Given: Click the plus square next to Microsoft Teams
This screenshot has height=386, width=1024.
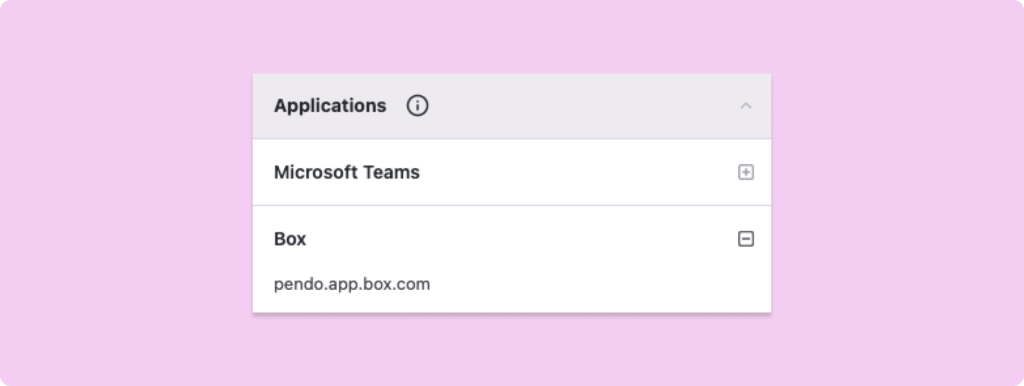Looking at the screenshot, I should 746,172.
